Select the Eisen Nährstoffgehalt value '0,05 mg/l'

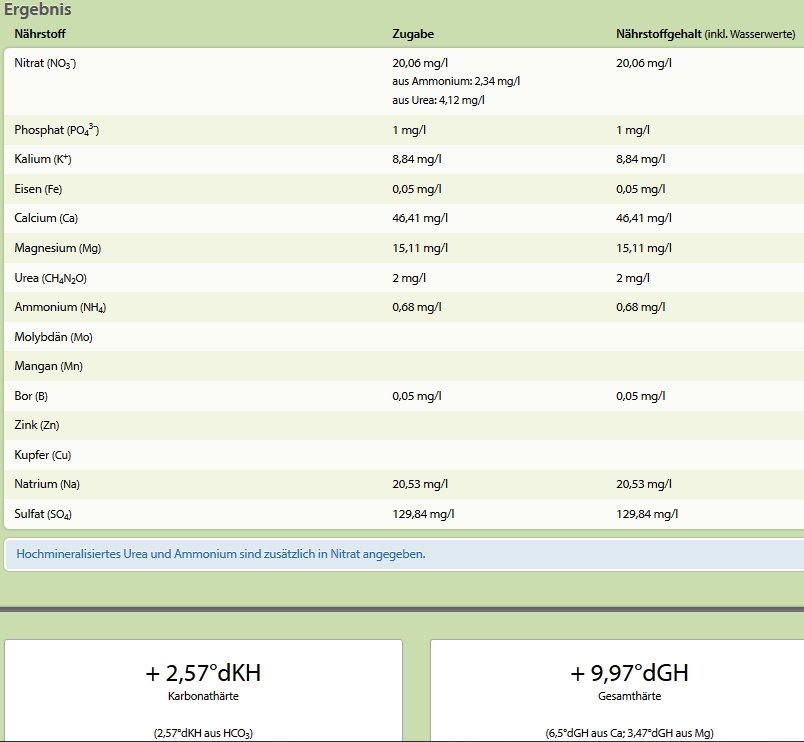point(641,189)
